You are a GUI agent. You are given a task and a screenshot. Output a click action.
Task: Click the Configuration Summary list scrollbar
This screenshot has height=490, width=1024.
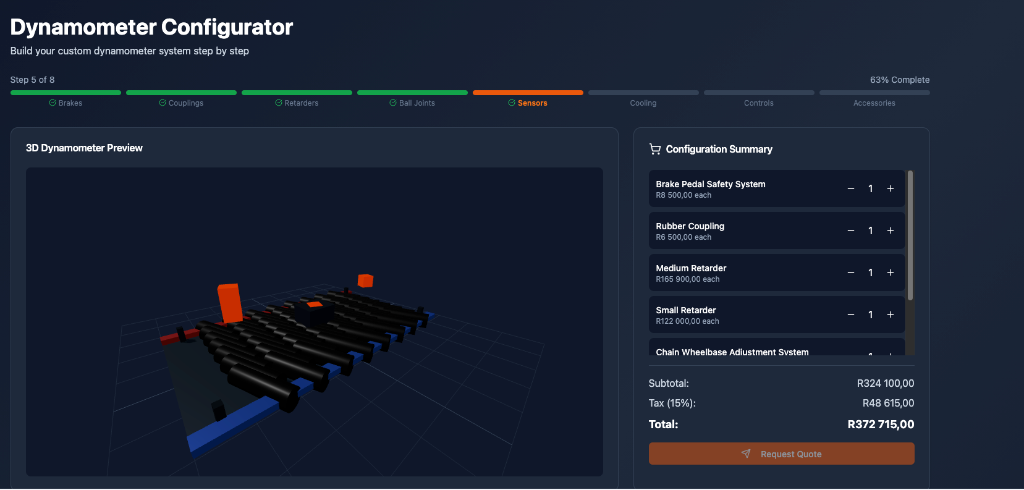(910, 235)
